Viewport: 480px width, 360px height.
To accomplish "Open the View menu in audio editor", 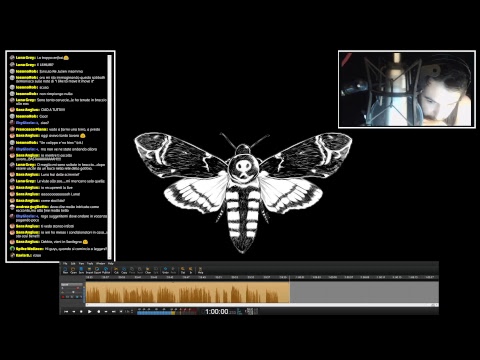I will [x=81, y=263].
